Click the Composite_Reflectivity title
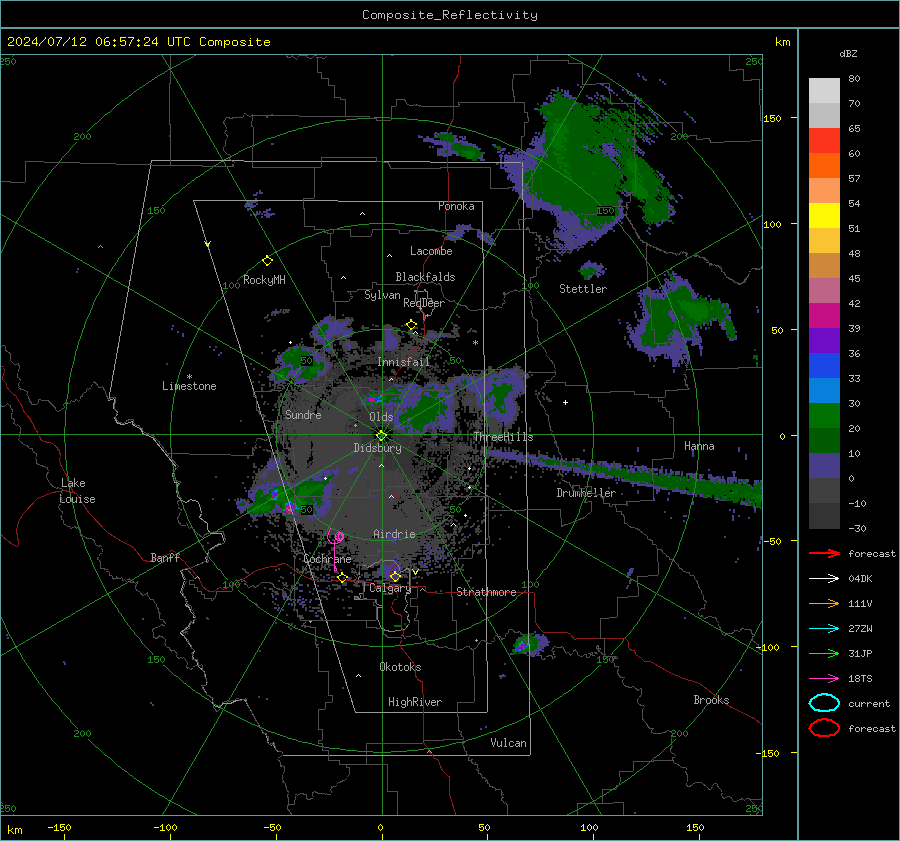 point(450,15)
